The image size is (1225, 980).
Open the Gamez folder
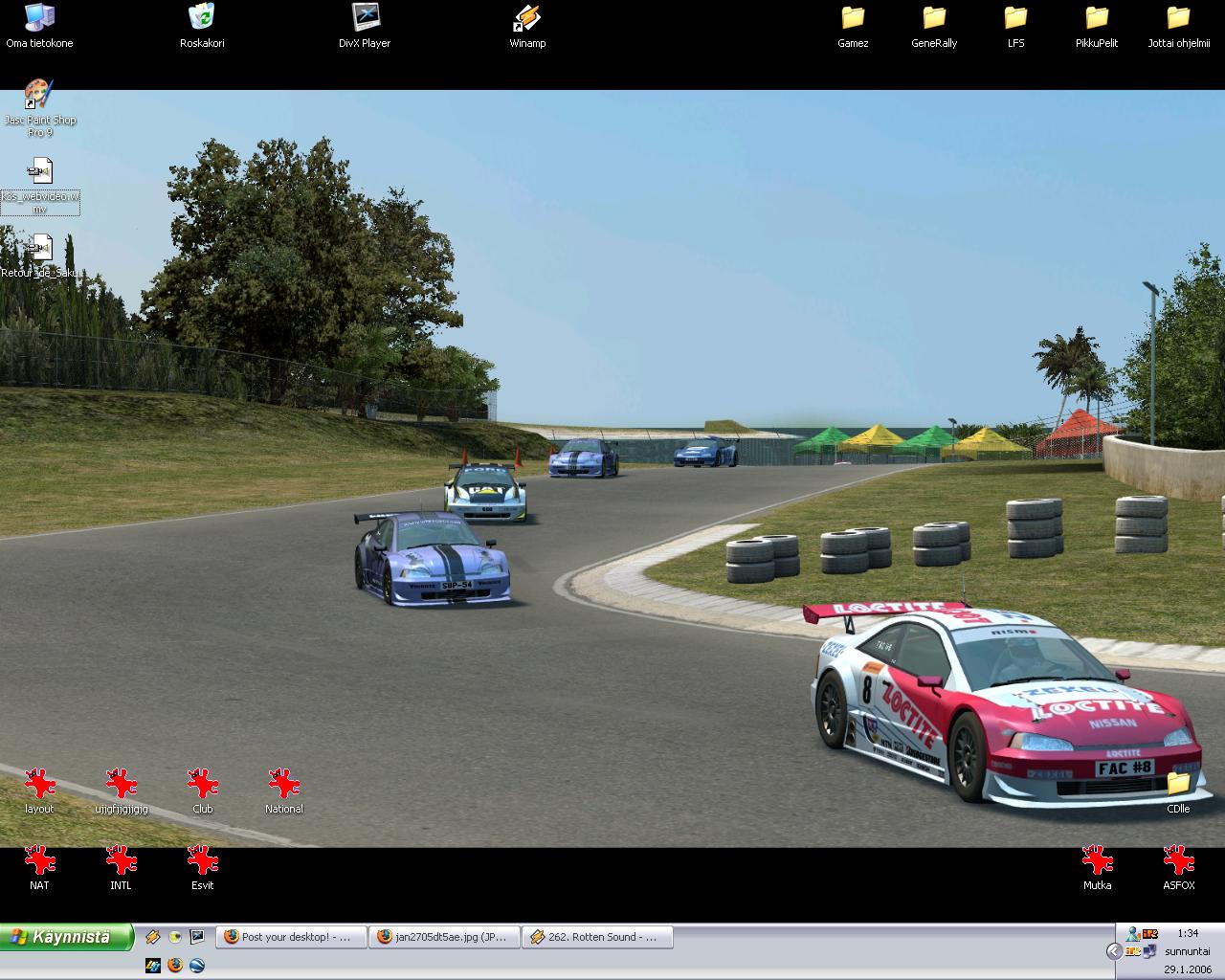[853, 26]
